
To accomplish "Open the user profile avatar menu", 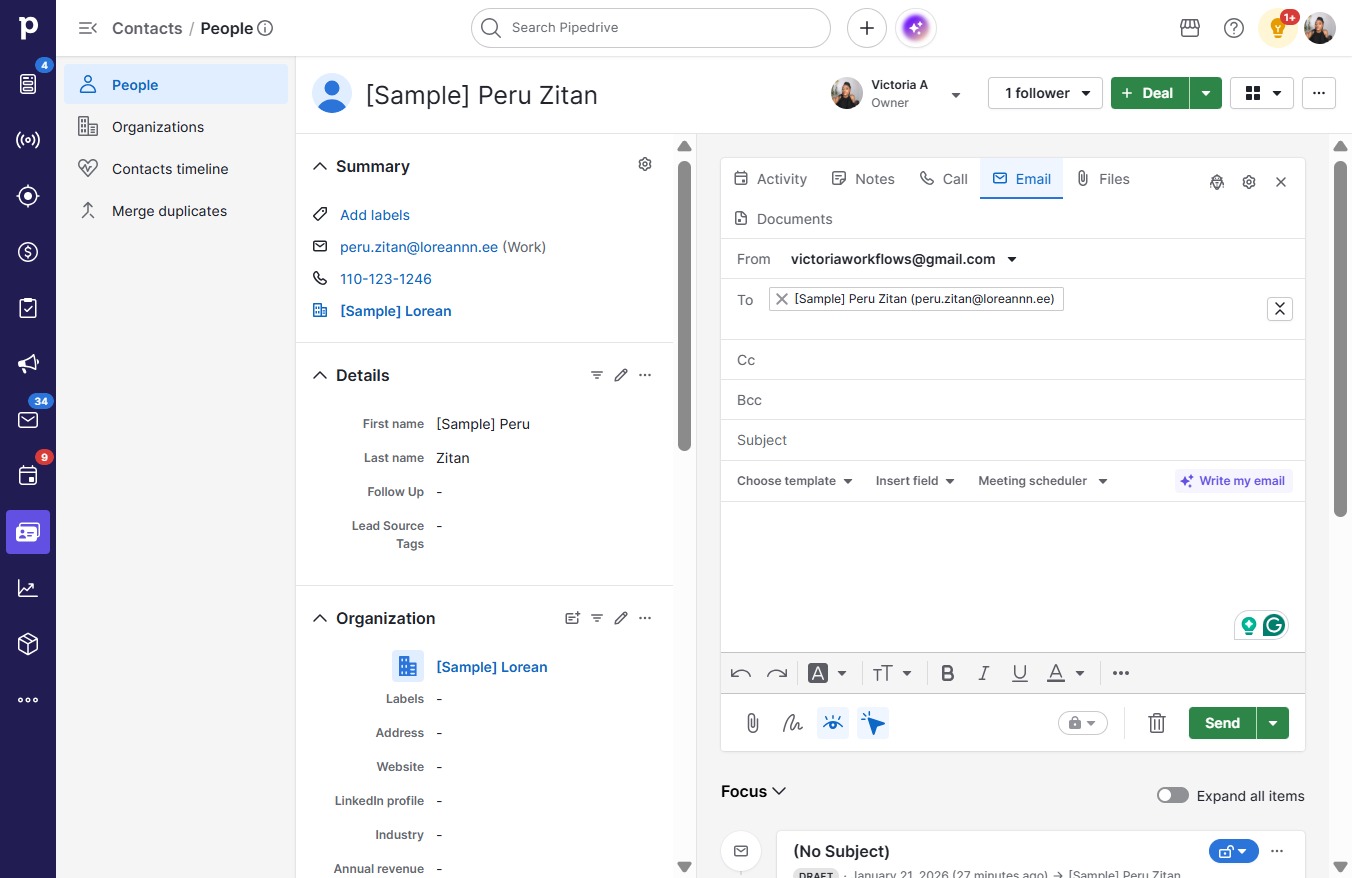I will click(1320, 28).
